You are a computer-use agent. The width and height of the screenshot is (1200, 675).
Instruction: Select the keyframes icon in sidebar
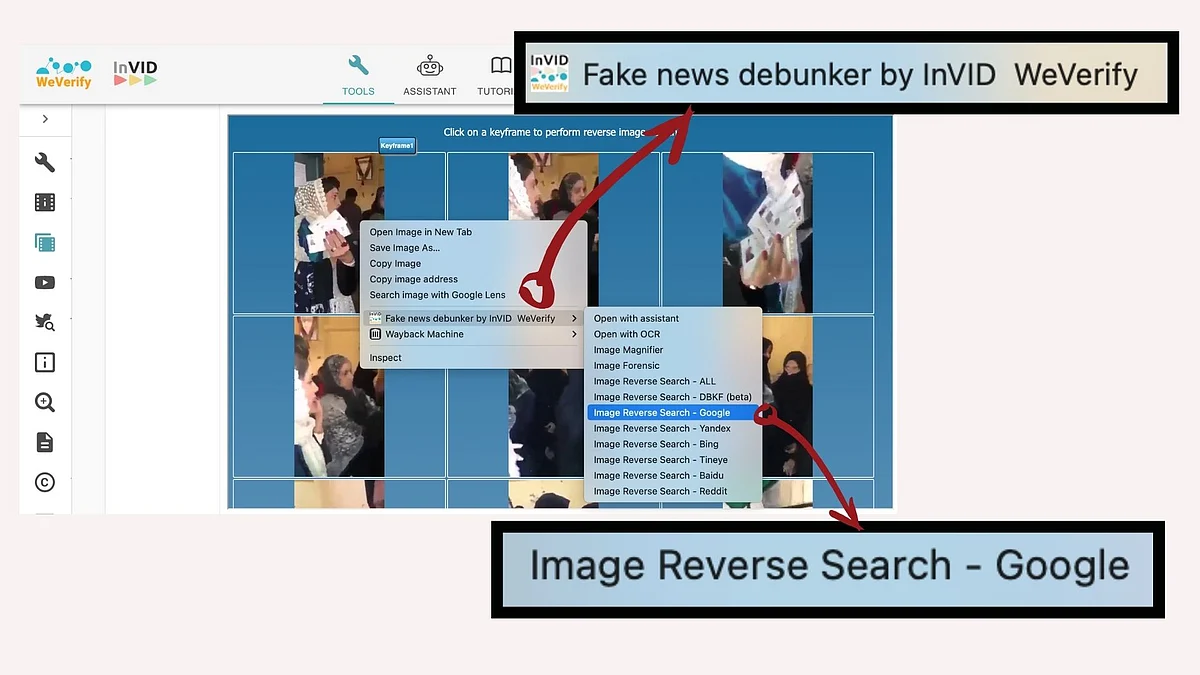[44, 242]
